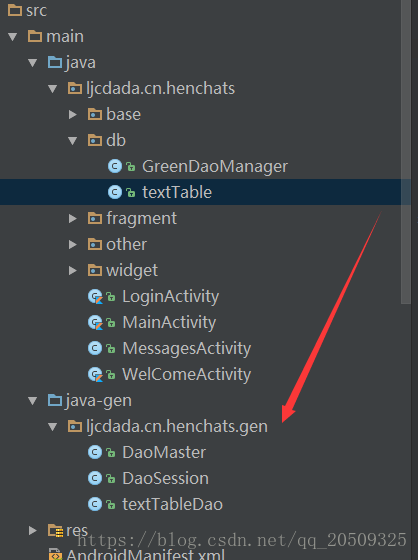Open the textTable class file
The height and width of the screenshot is (560, 418).
pos(177,192)
